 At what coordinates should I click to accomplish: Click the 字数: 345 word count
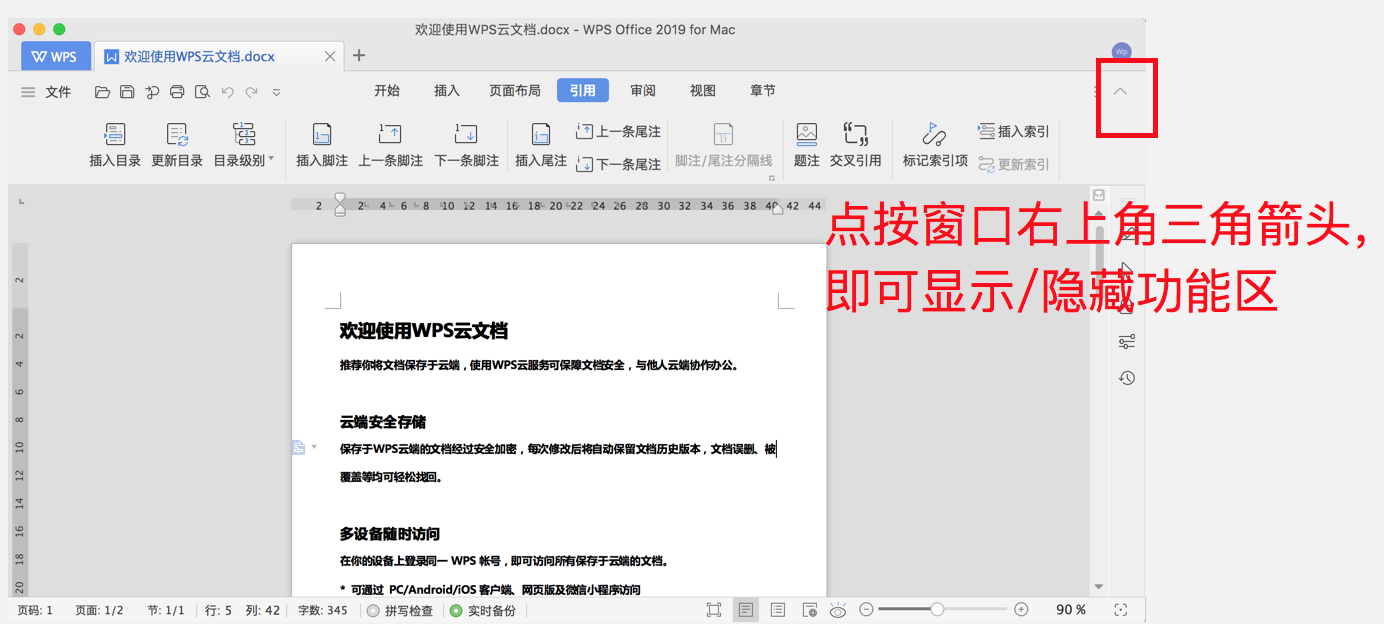(x=323, y=610)
